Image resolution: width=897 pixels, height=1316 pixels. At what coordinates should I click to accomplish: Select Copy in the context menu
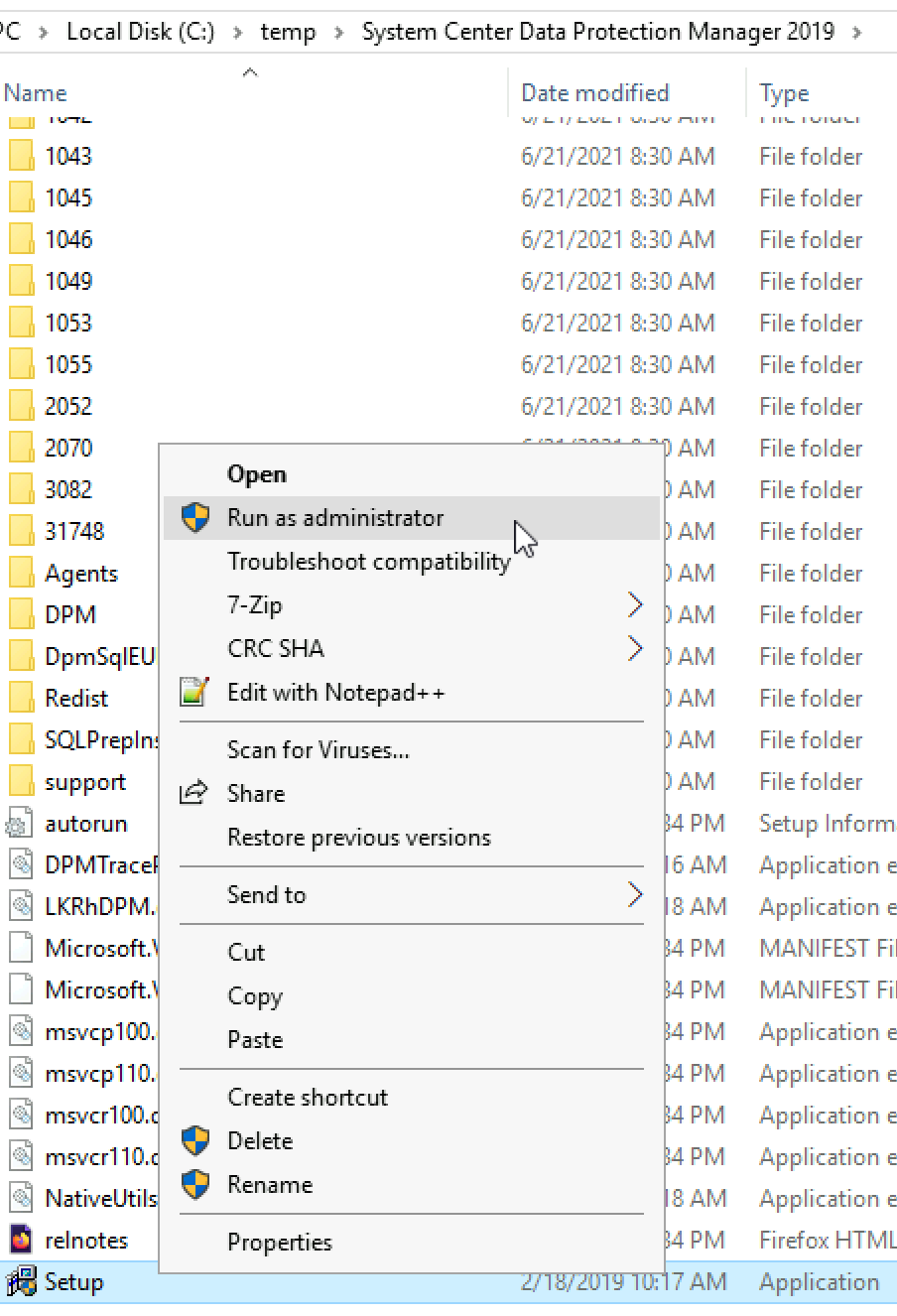[255, 996]
